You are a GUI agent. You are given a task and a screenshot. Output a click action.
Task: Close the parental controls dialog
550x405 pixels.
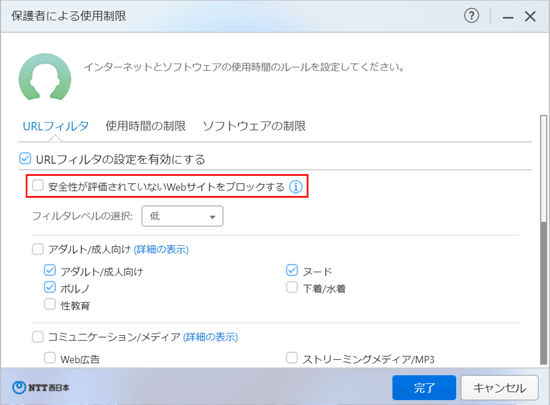[530, 16]
